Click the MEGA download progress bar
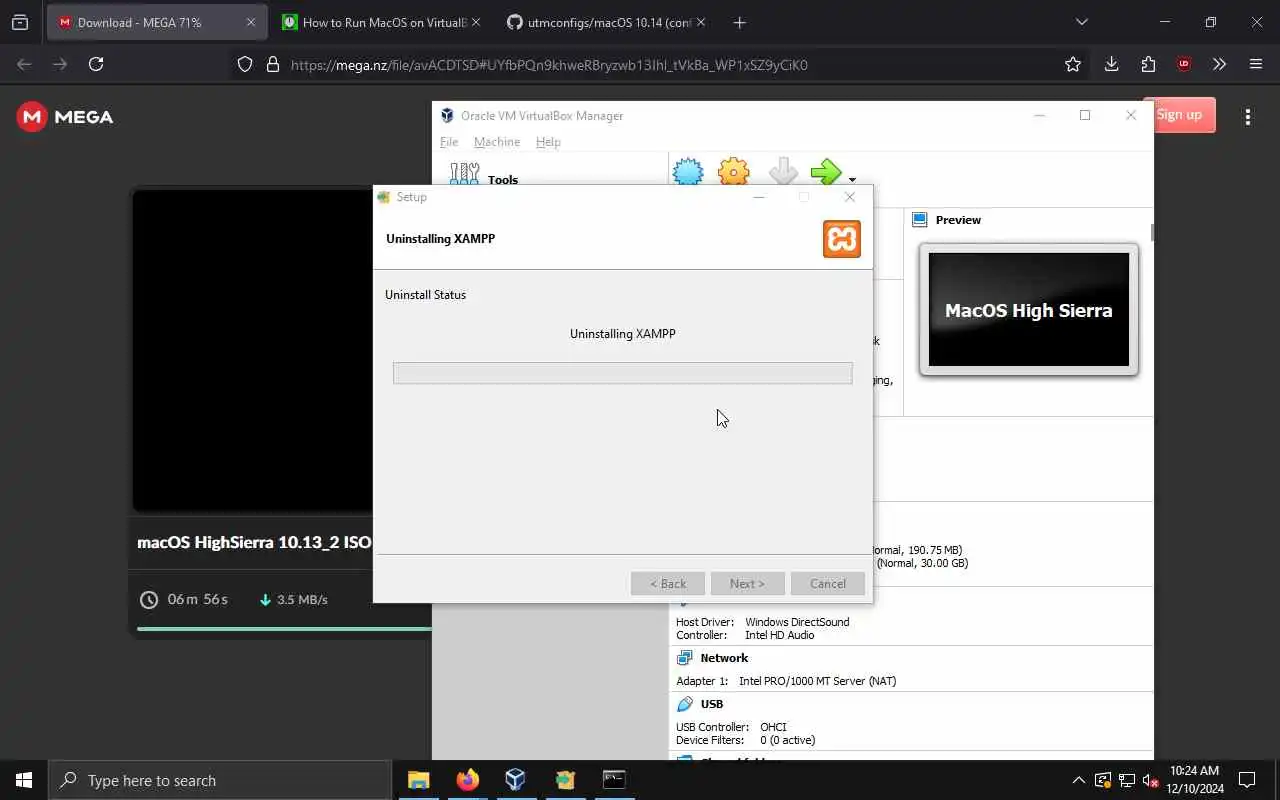The width and height of the screenshot is (1280, 800). 284,629
